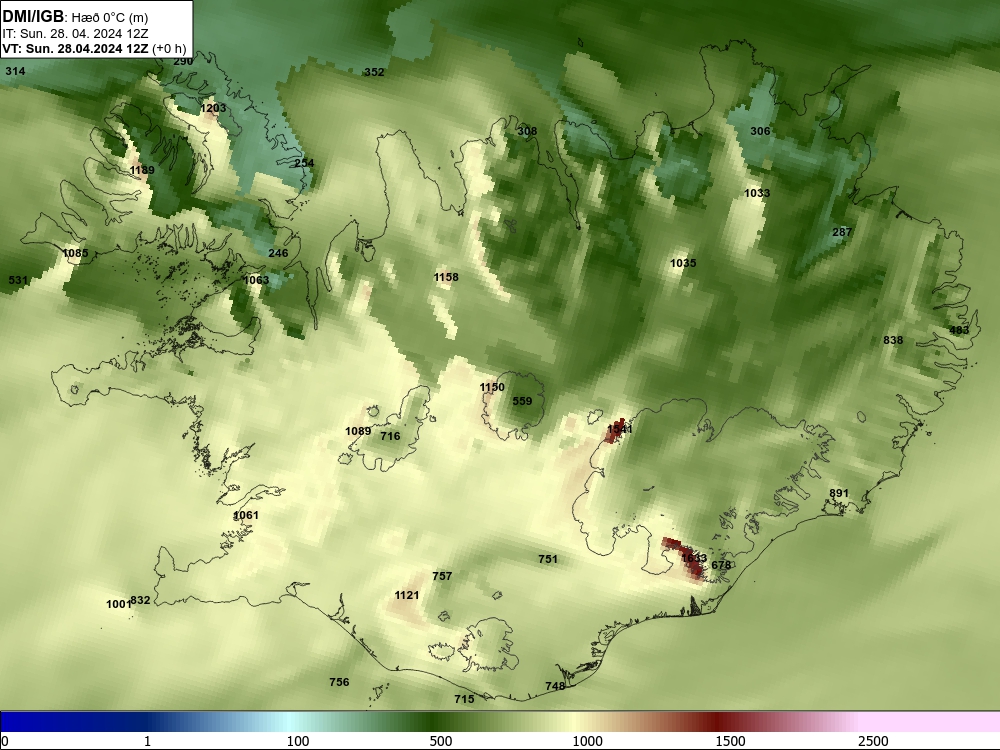Viewport: 1000px width, 750px height.
Task: Click the map value 1189
Action: coord(142,170)
